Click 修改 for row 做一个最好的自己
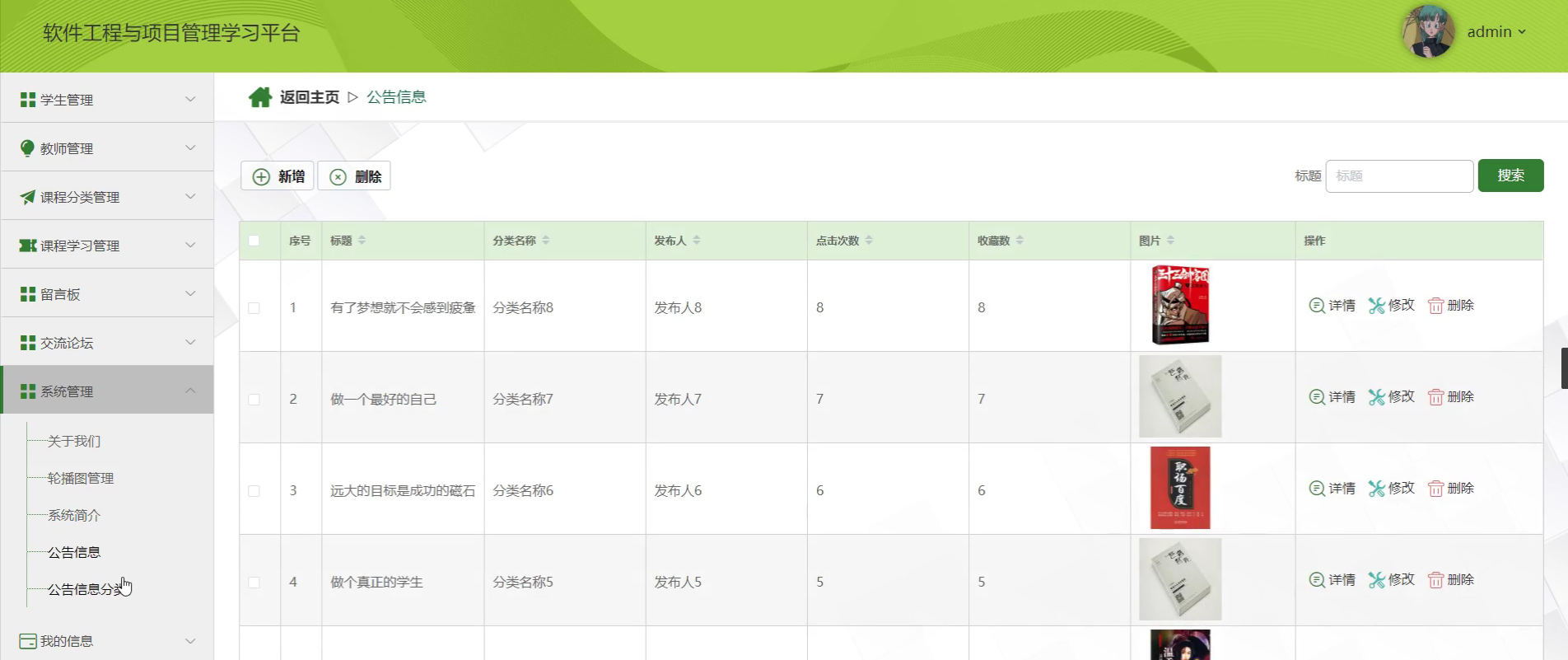The image size is (1568, 660). (1391, 397)
